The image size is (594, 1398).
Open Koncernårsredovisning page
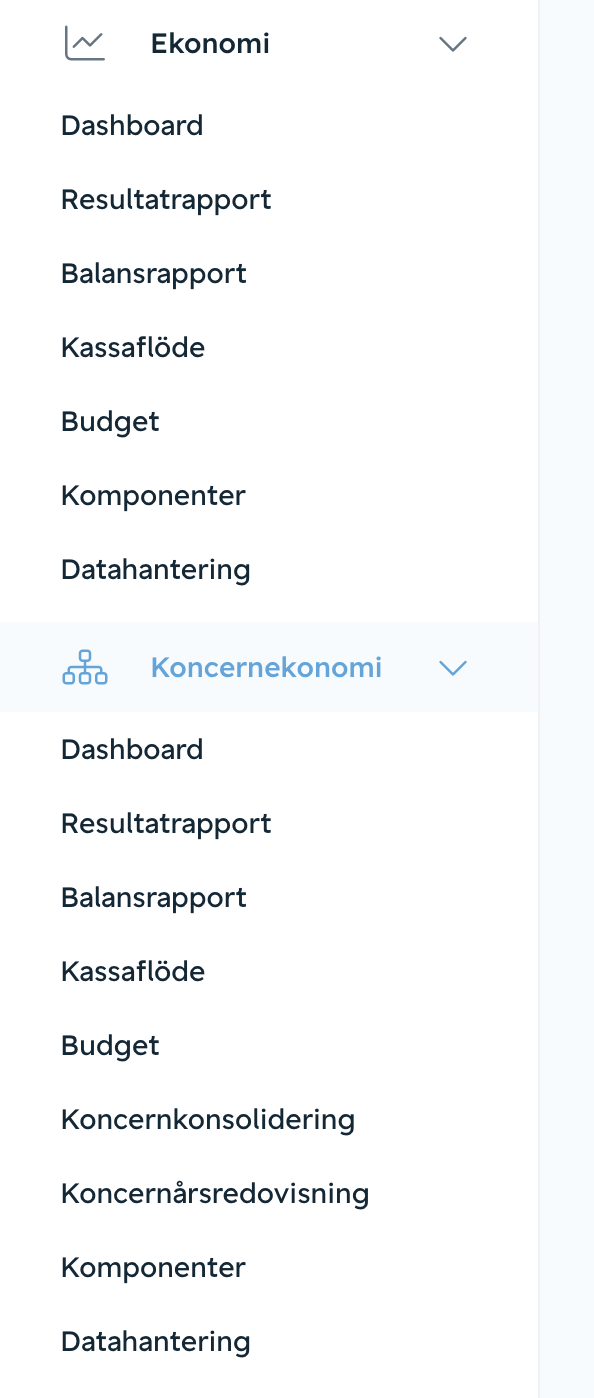pyautogui.click(x=215, y=1194)
